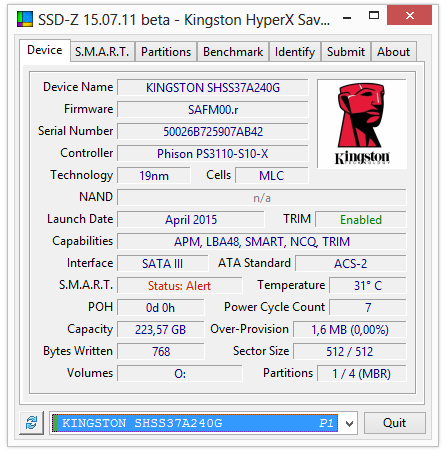Image resolution: width=448 pixels, height=454 pixels.
Task: Click the Capabilities value APM, LBA48, SMART
Action: pyautogui.click(x=262, y=242)
